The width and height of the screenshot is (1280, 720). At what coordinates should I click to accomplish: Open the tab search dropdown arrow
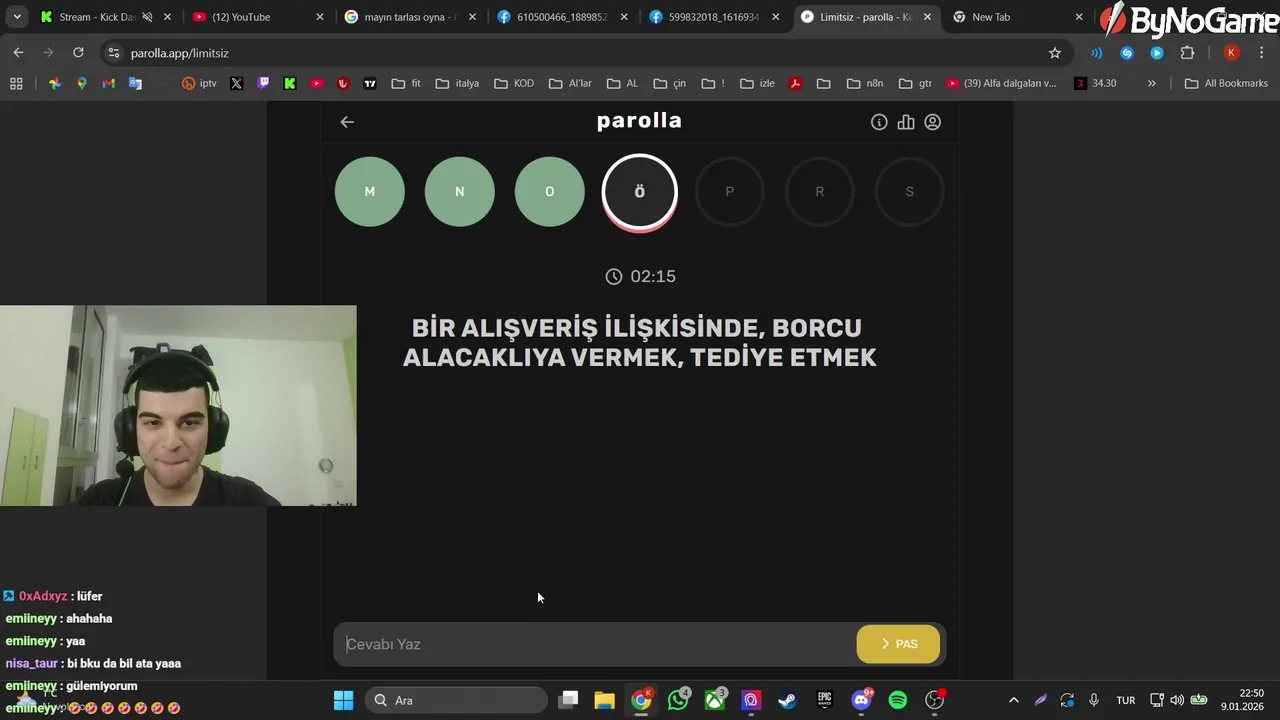tap(17, 17)
